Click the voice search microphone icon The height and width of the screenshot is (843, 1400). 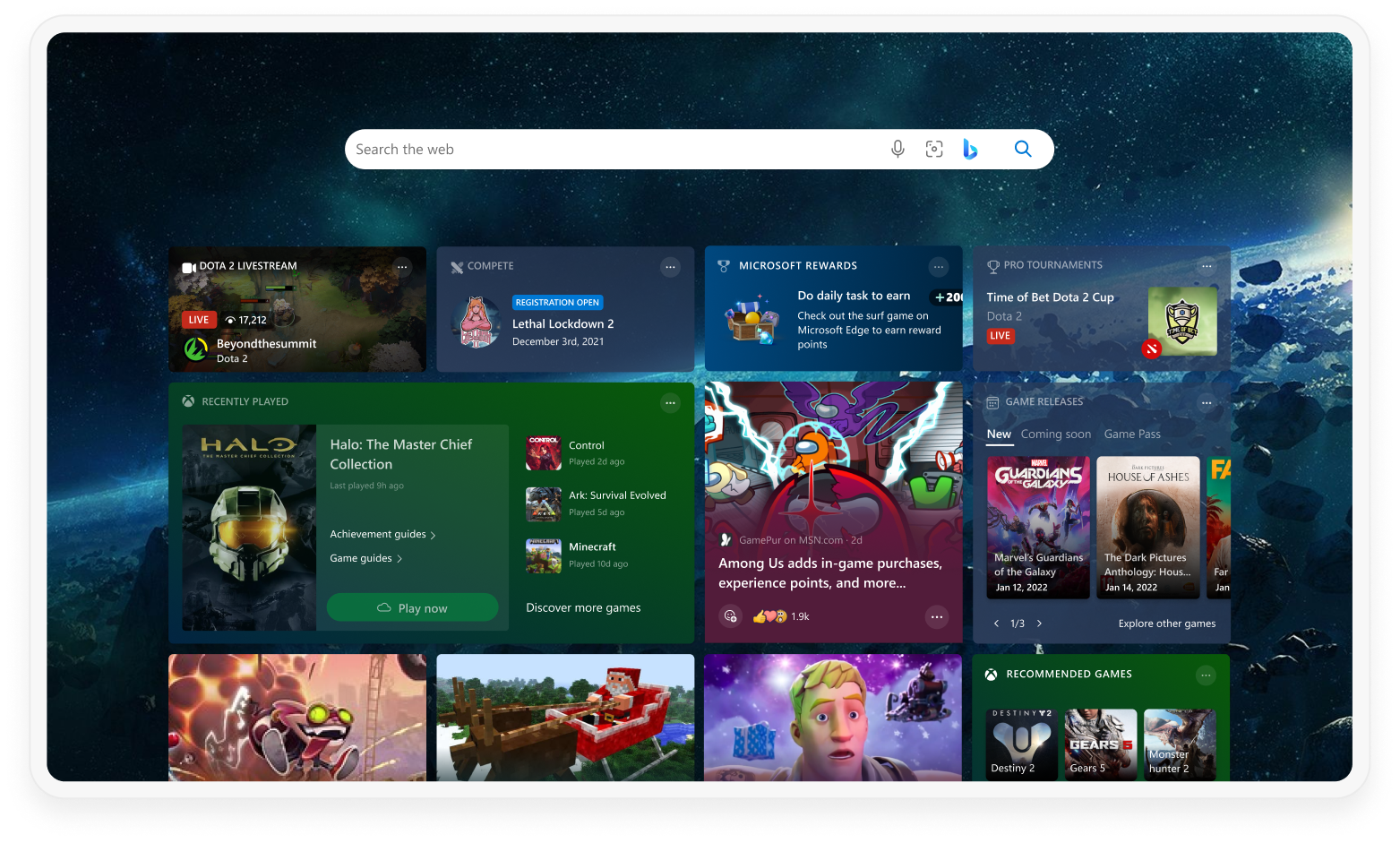click(898, 149)
